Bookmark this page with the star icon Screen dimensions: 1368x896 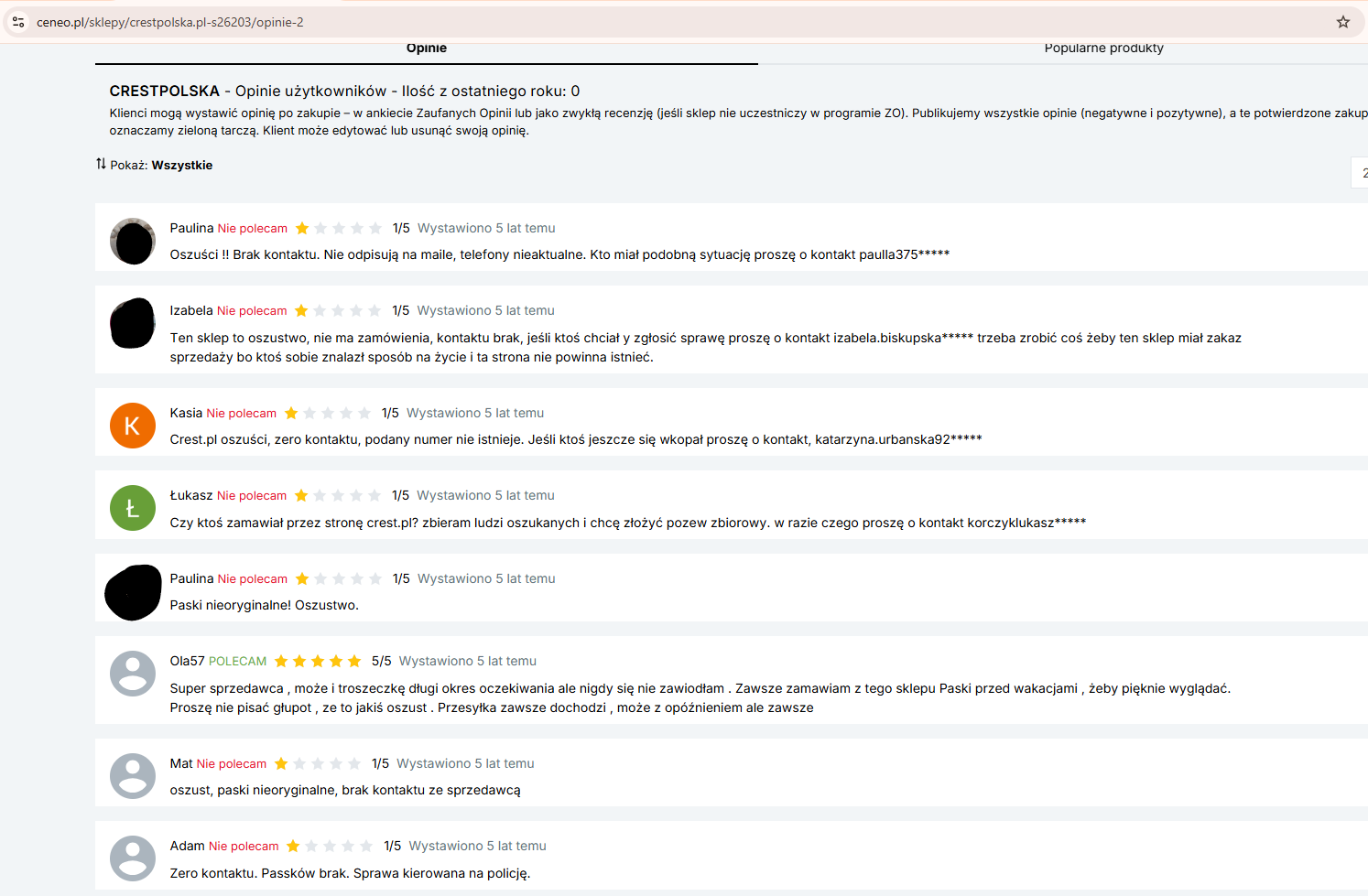(x=1343, y=22)
